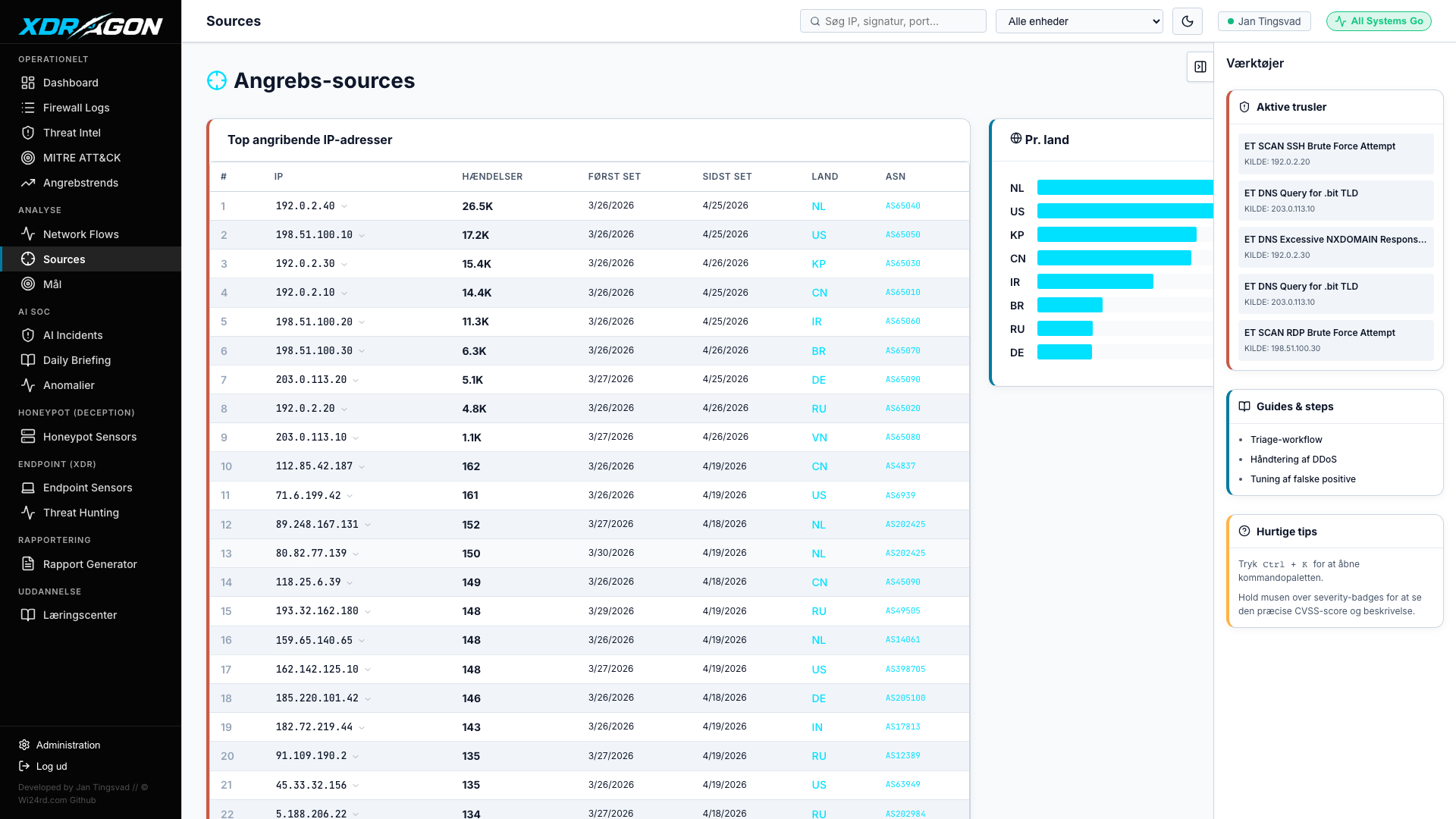Click the help icon beside Hurtige tips
The height and width of the screenshot is (819, 1456).
click(x=1244, y=532)
